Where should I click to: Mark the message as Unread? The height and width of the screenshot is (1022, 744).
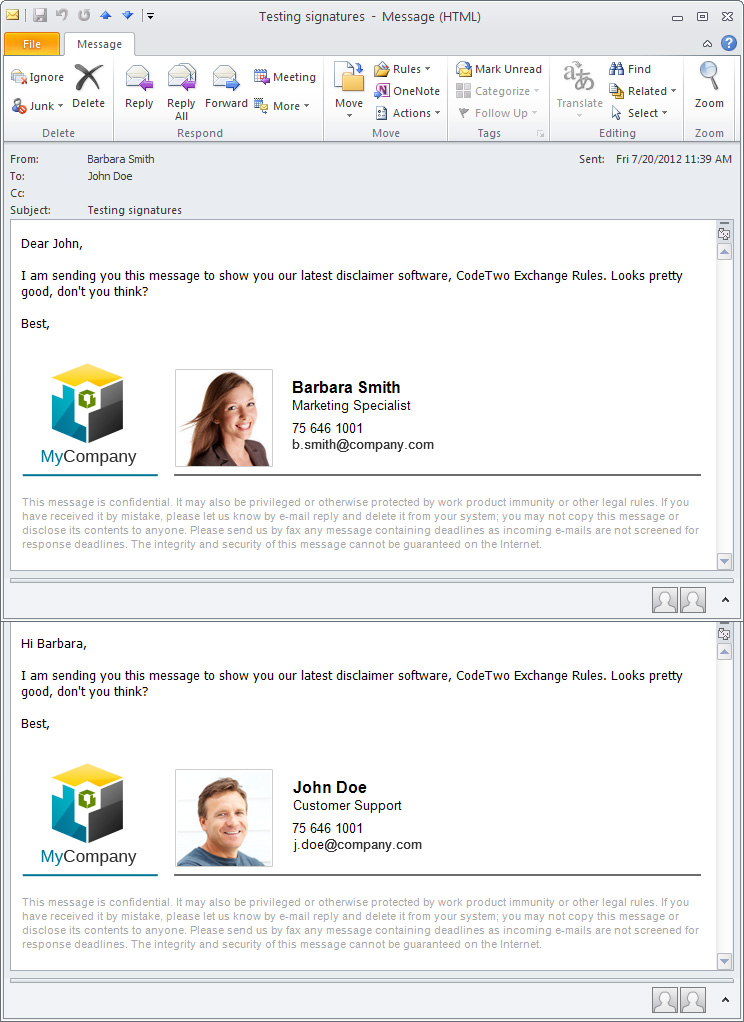coord(499,69)
